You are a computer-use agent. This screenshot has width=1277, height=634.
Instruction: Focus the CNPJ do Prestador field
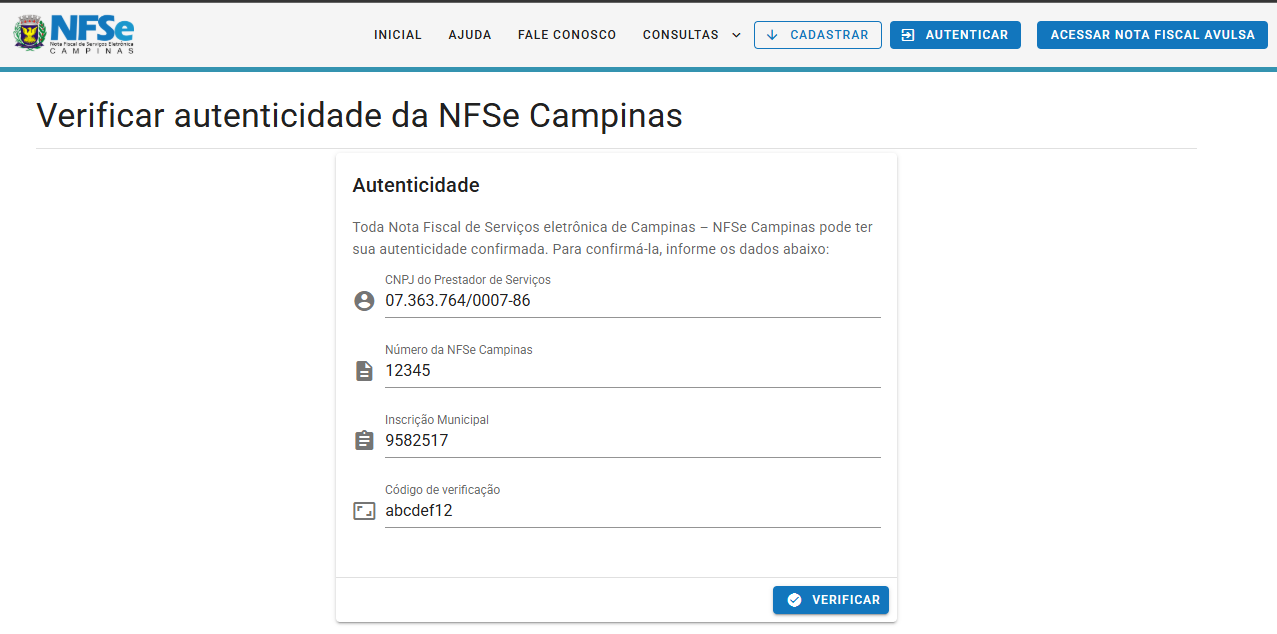632,300
